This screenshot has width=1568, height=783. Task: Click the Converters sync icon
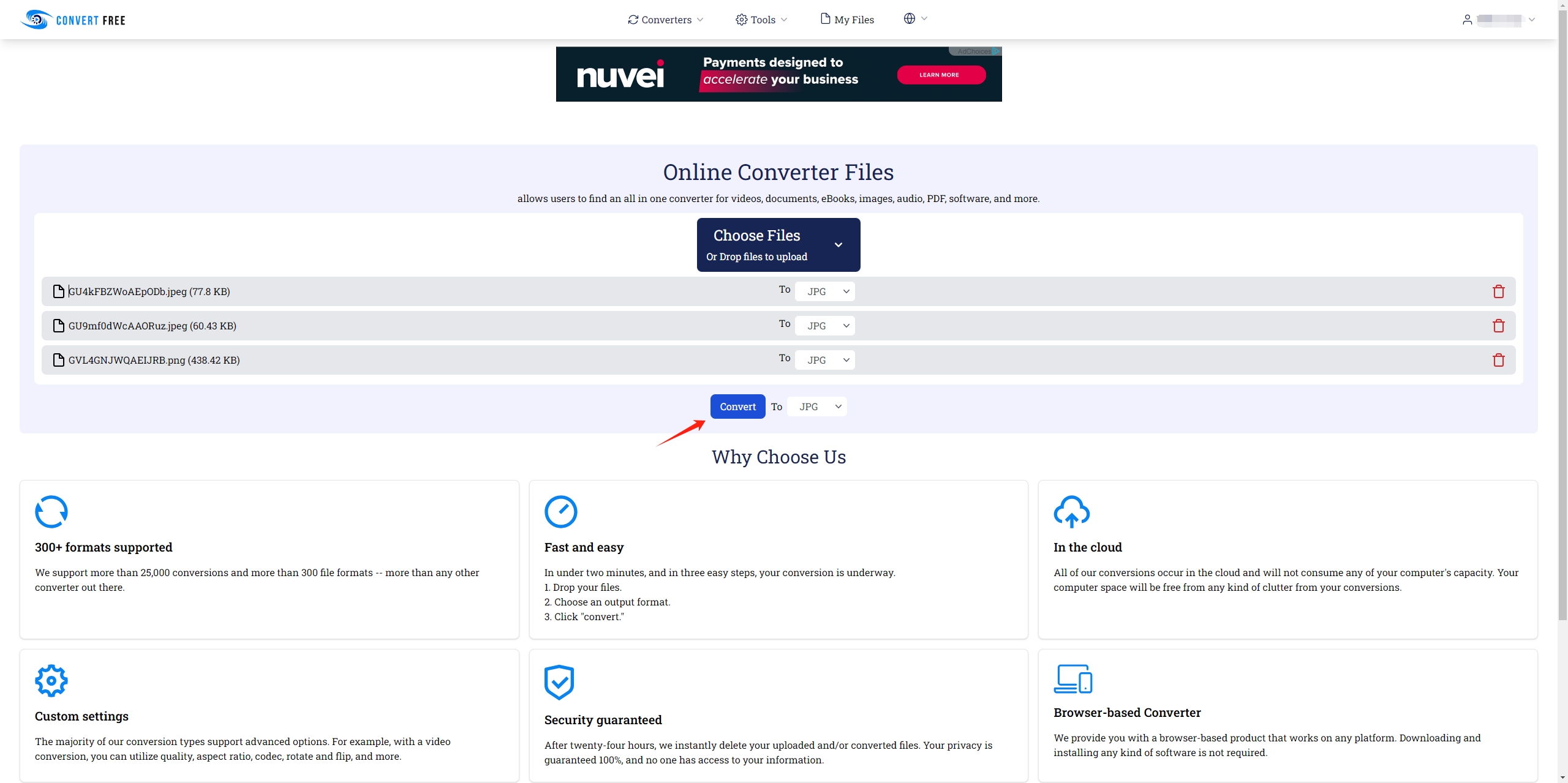click(x=632, y=19)
